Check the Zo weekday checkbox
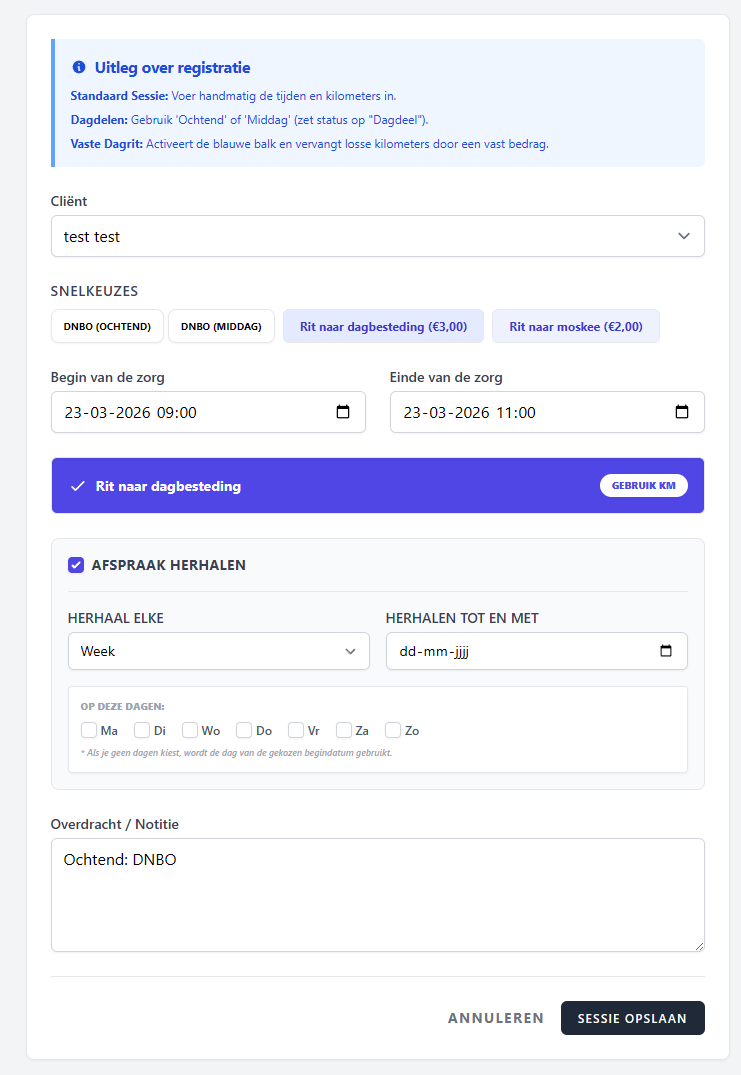 tap(393, 730)
